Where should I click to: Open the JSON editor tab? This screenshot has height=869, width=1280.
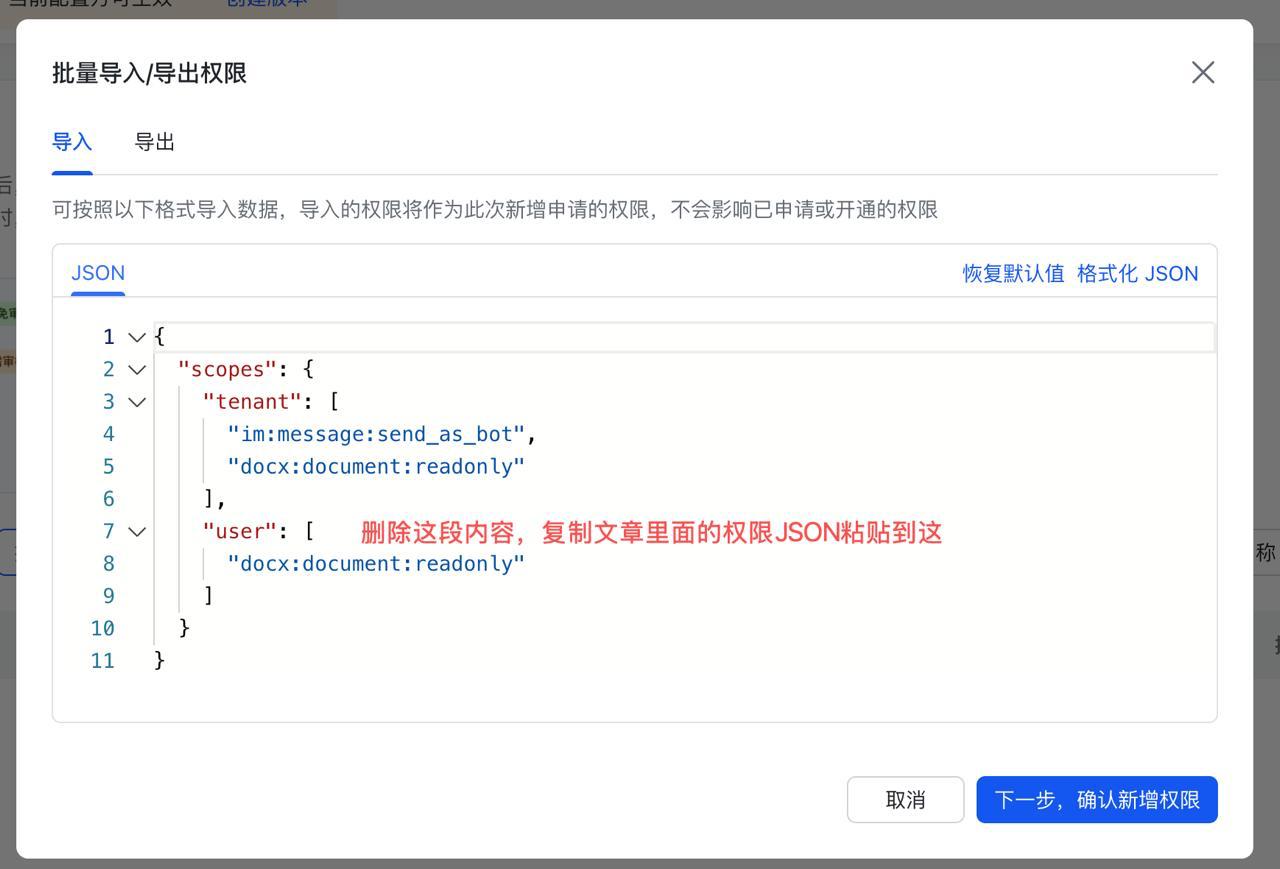(x=98, y=273)
